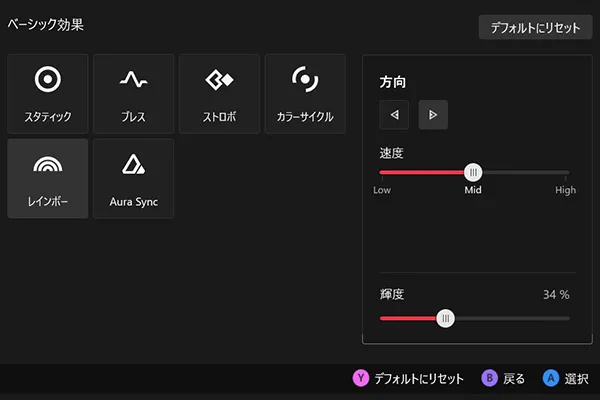Set speed to High on slider
Image resolution: width=600 pixels, height=400 pixels.
click(x=567, y=172)
